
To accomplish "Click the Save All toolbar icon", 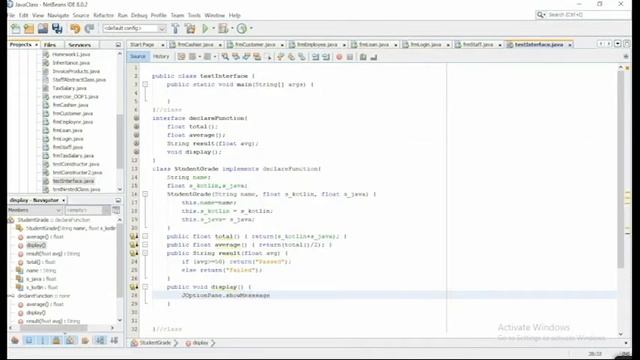I will (57, 29).
